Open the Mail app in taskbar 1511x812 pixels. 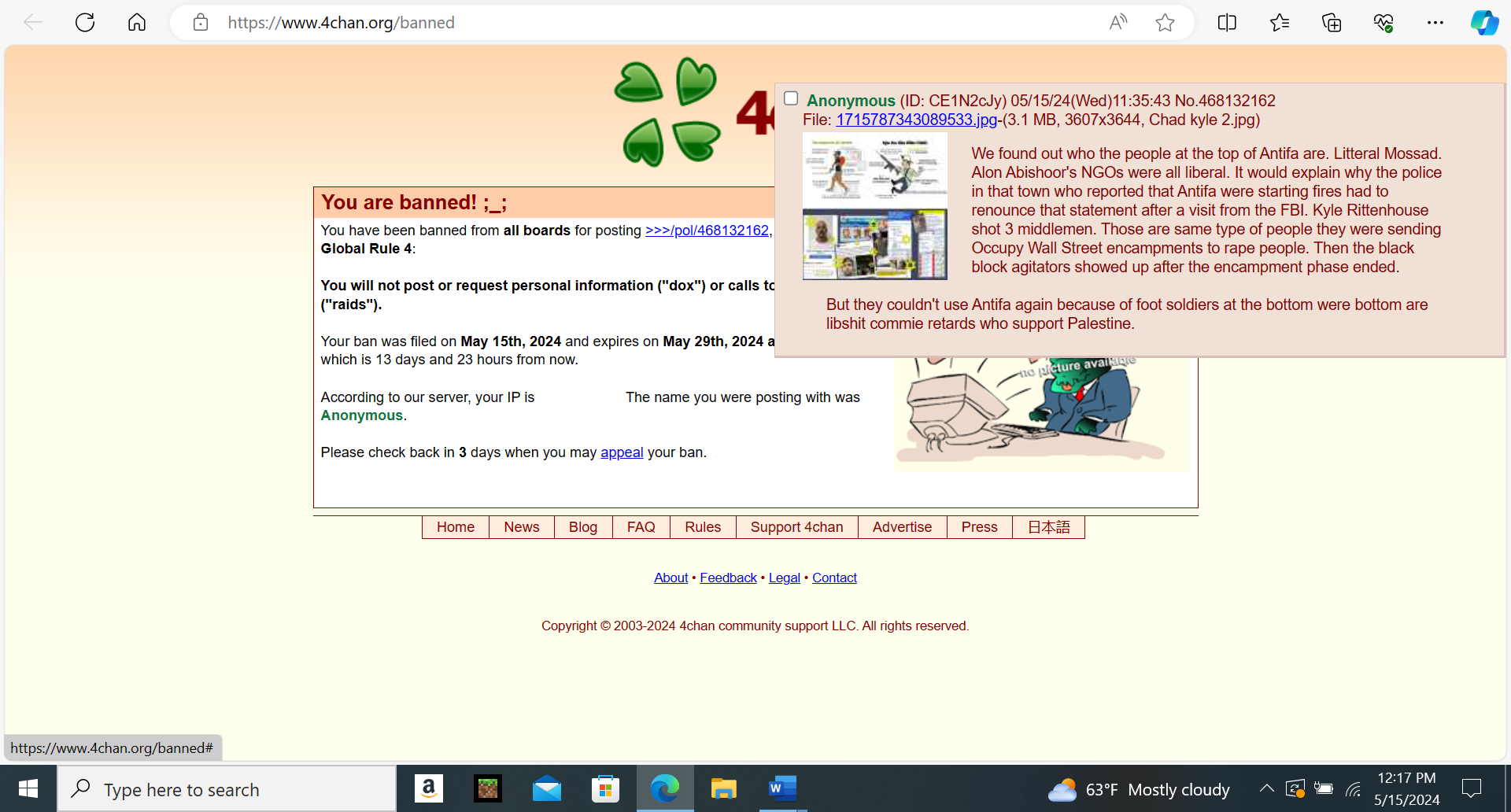tap(547, 788)
